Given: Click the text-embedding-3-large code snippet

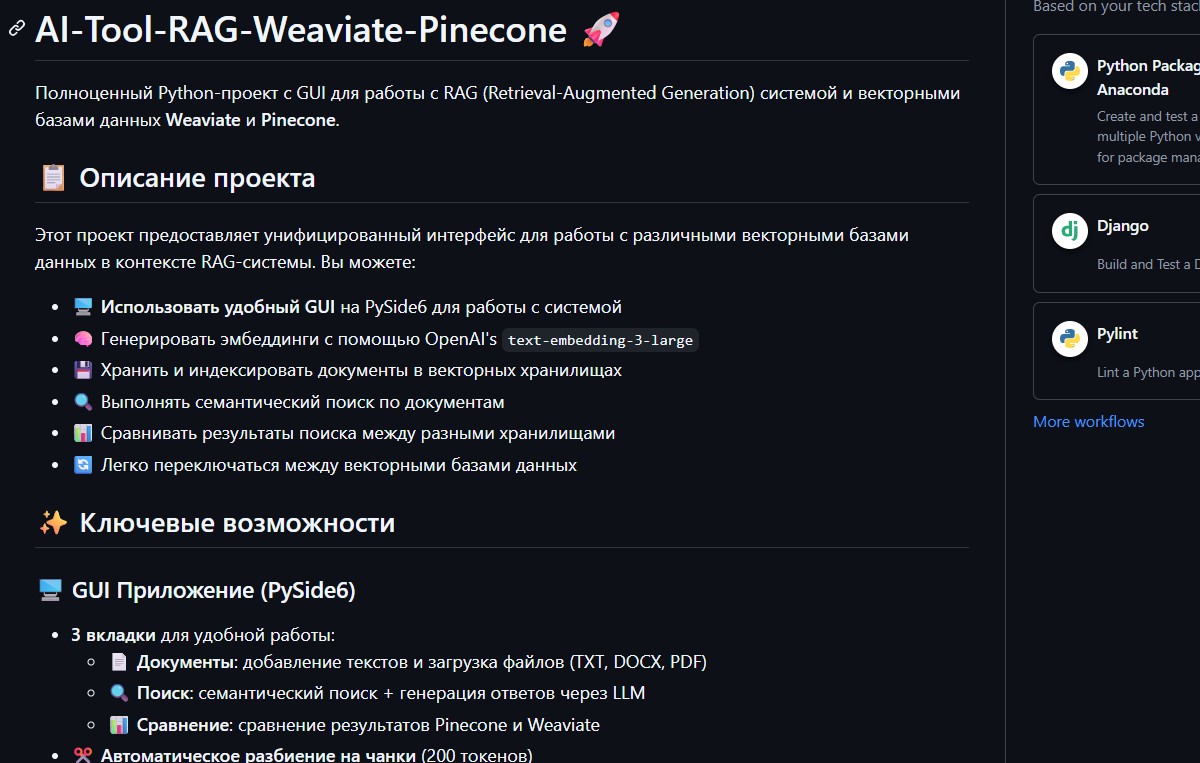Looking at the screenshot, I should (x=600, y=340).
